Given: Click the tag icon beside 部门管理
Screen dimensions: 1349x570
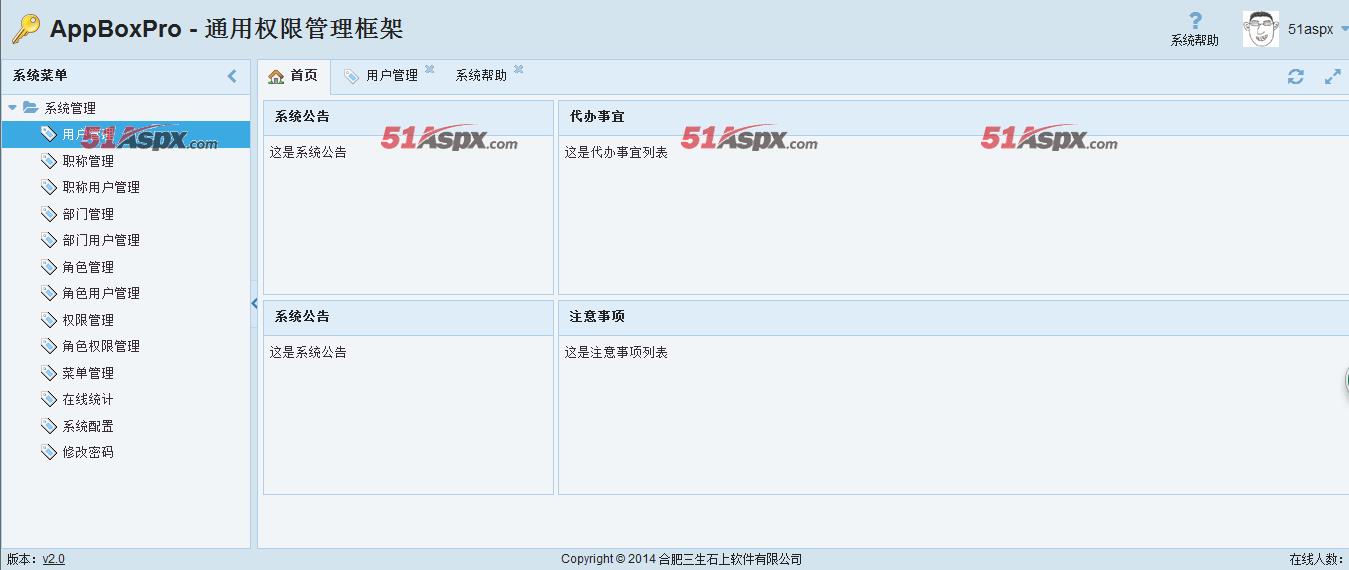Looking at the screenshot, I should tap(49, 213).
